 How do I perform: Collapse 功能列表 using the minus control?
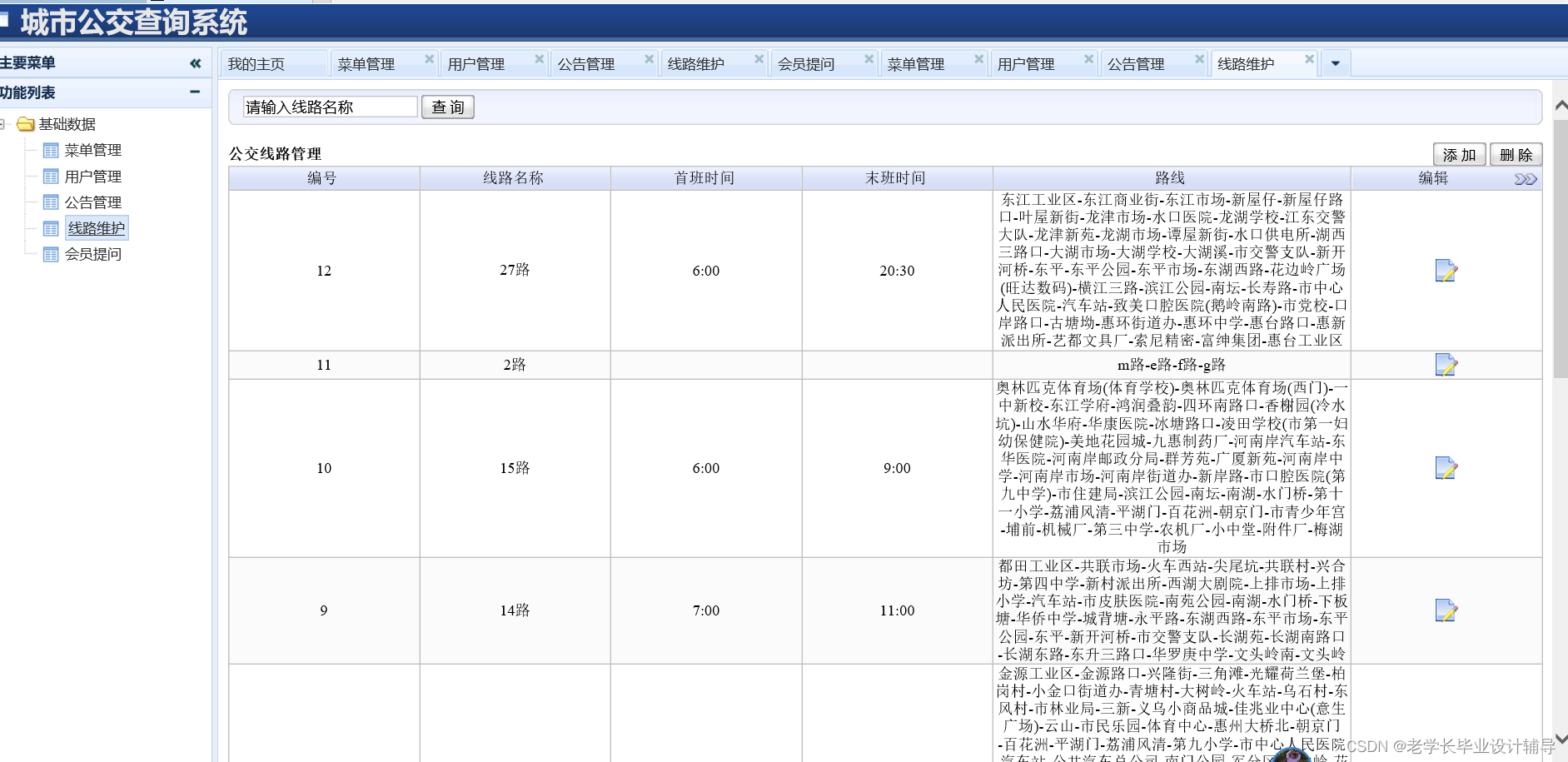195,92
